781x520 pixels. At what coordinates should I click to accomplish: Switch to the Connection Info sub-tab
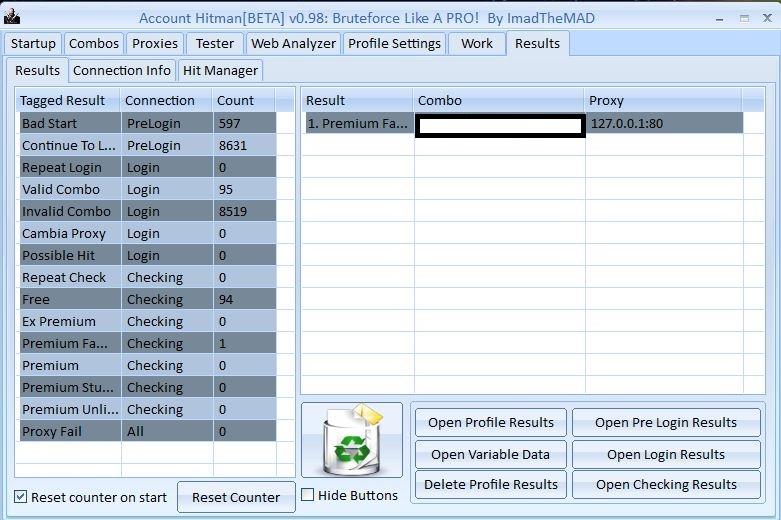[121, 70]
